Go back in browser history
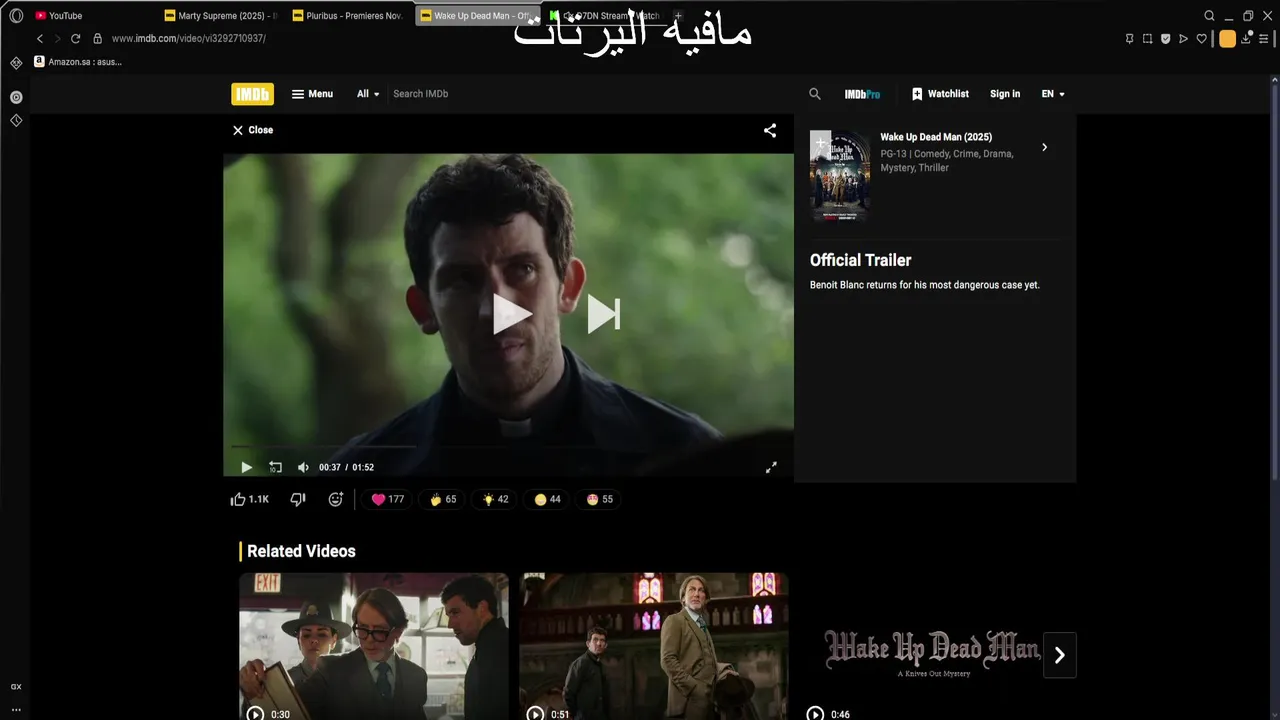Viewport: 1280px width, 720px height. pyautogui.click(x=40, y=39)
